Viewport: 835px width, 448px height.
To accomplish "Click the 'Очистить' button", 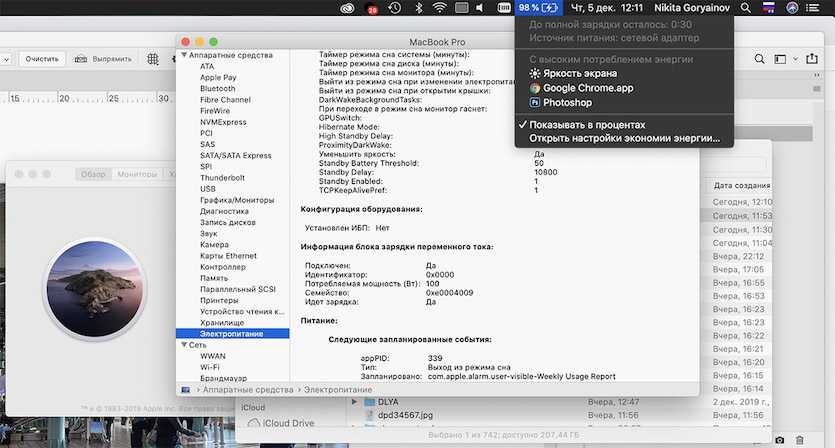I will coord(43,59).
